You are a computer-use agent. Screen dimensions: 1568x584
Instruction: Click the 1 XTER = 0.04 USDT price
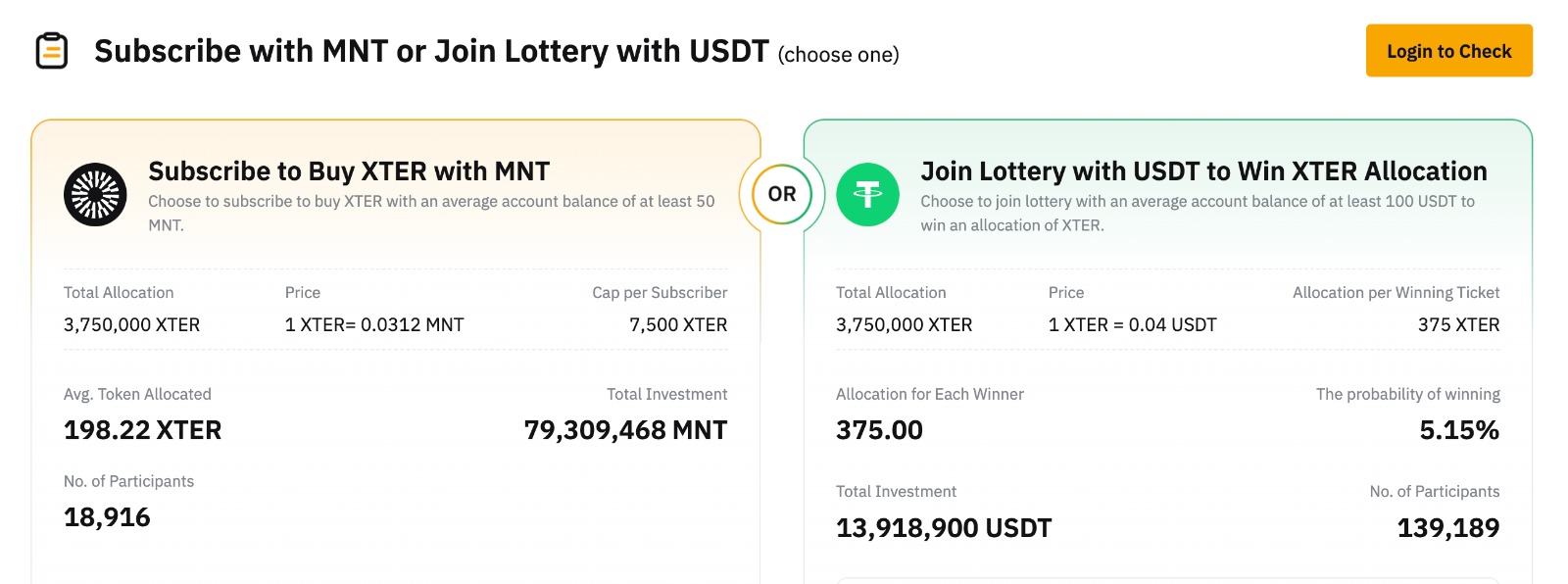tap(1132, 324)
